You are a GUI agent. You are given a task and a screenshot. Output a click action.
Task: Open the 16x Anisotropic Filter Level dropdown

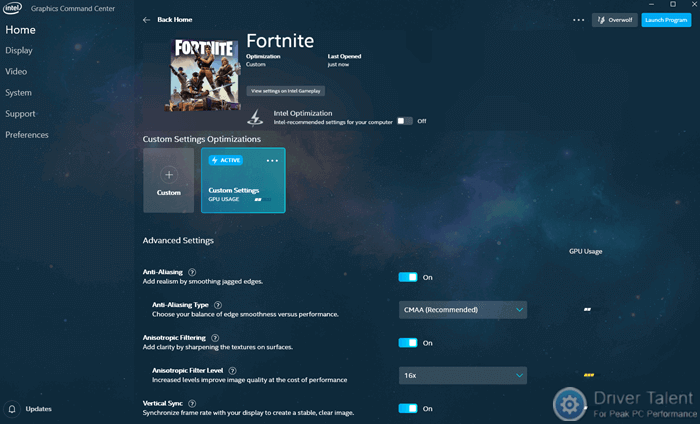[x=462, y=375]
